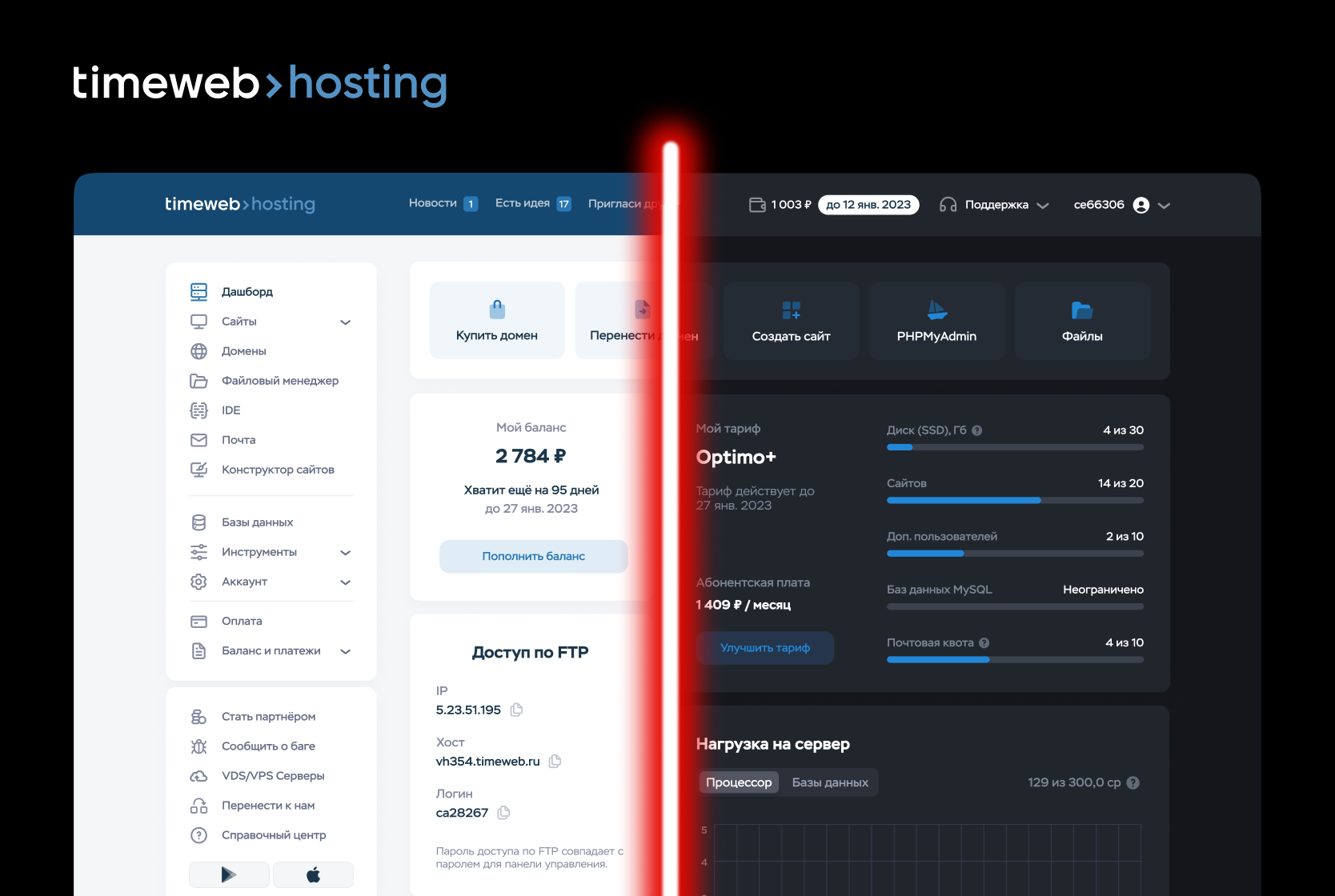1335x896 pixels.
Task: Open help for Disk SSD quota
Action: click(976, 430)
